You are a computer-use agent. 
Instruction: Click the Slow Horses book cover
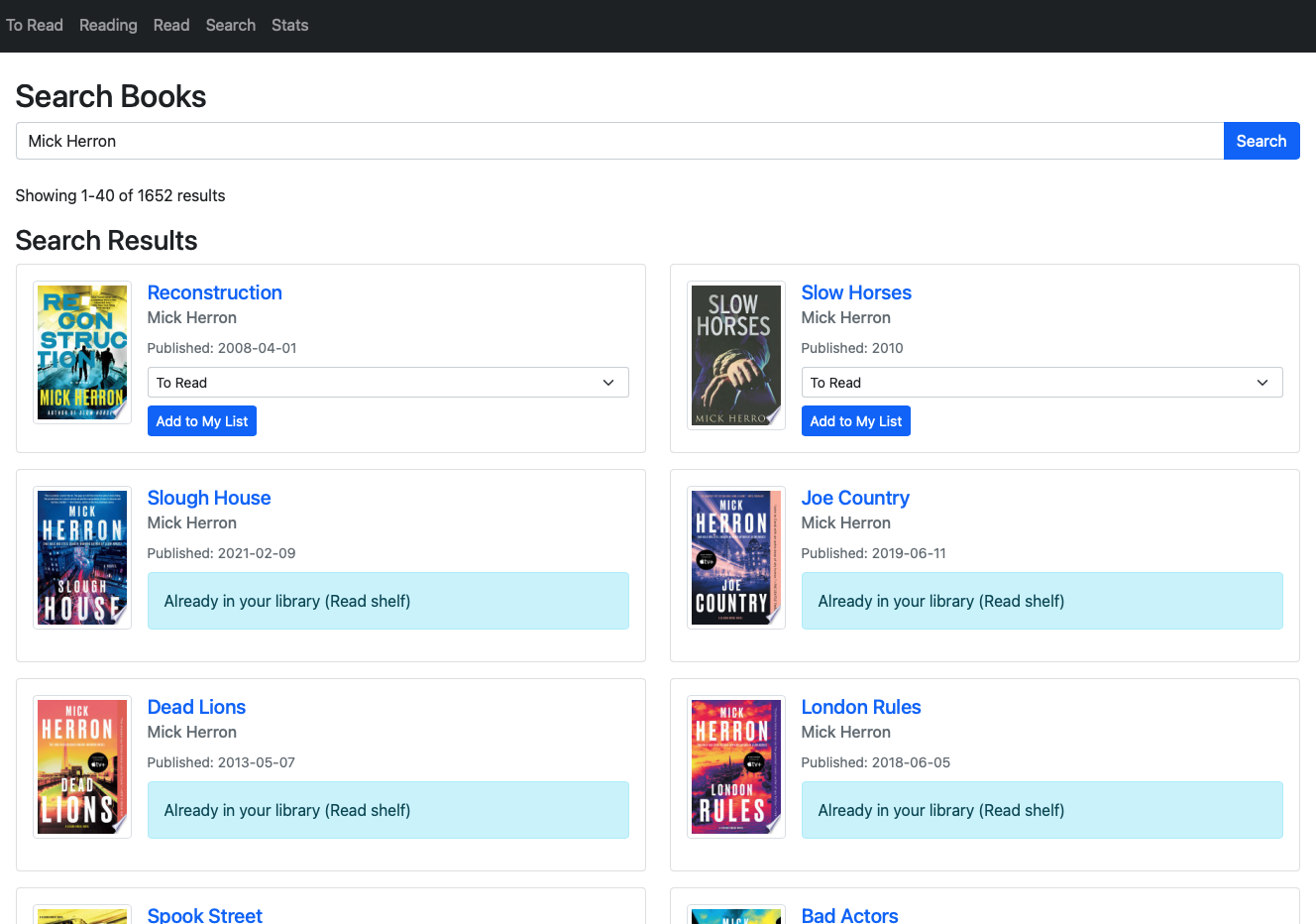736,355
